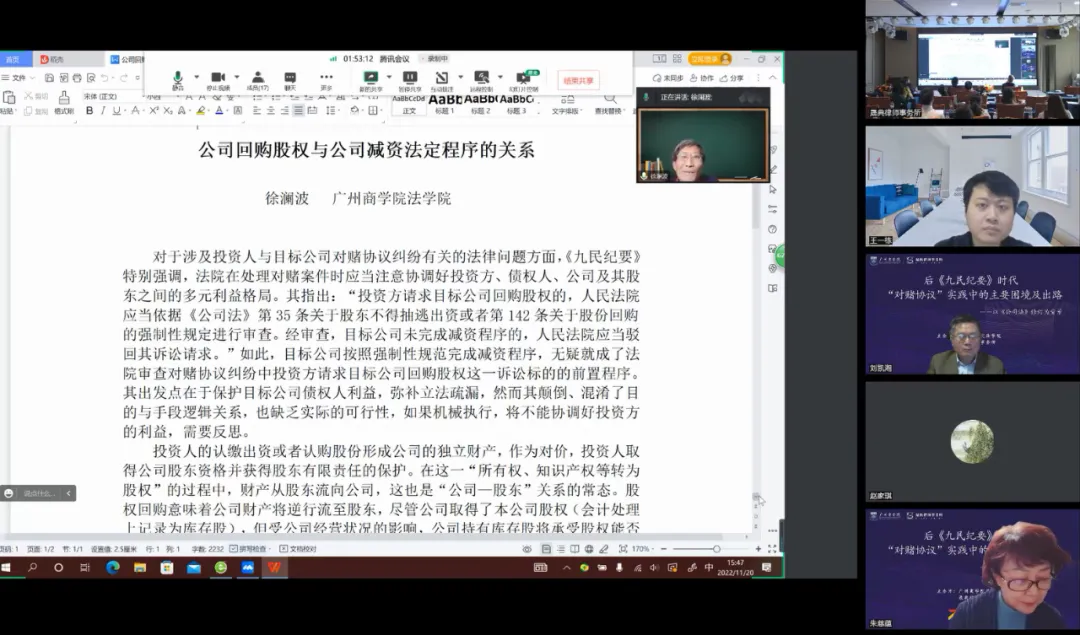Open the interactive annotation tool
Viewport: 1080px width, 635px height.
point(442,79)
